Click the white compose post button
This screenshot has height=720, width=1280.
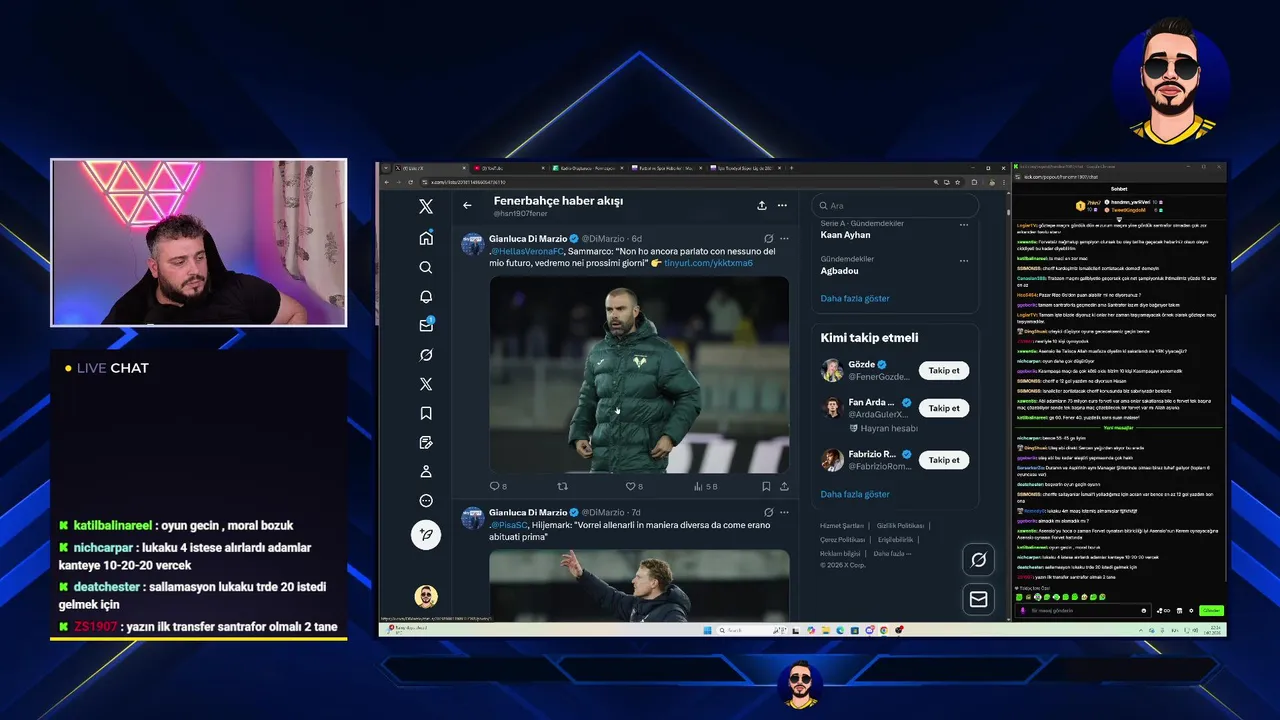pos(426,535)
